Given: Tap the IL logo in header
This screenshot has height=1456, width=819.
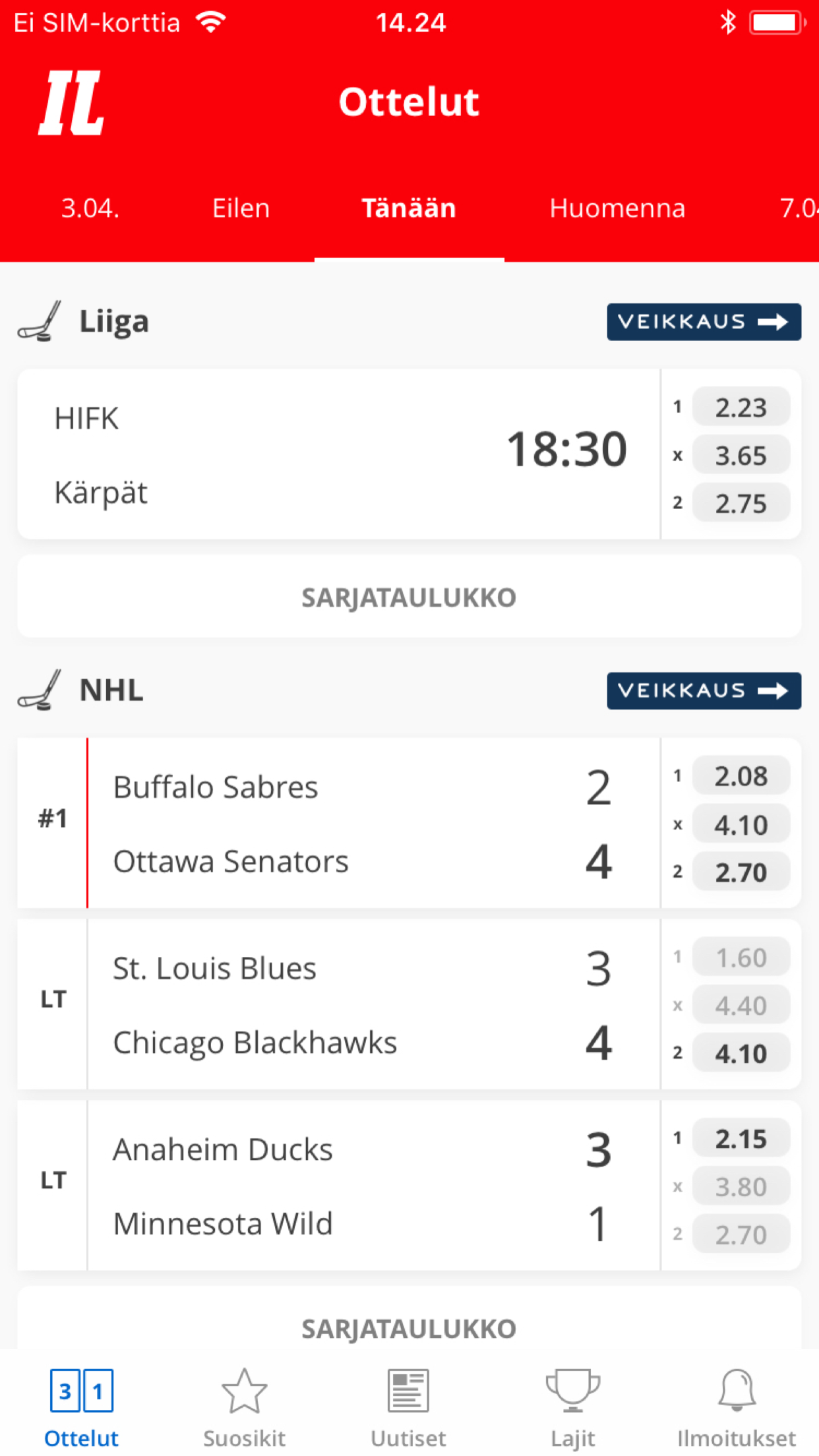Looking at the screenshot, I should pyautogui.click(x=71, y=103).
